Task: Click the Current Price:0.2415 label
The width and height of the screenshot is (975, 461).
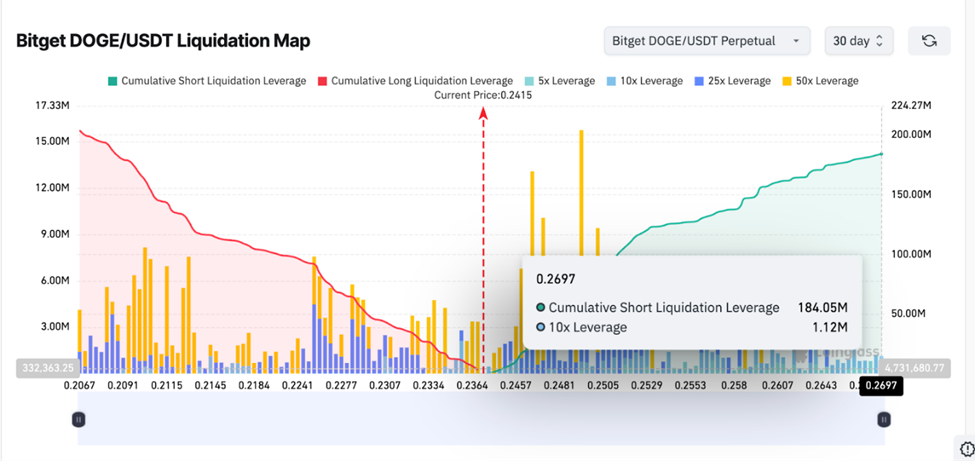Action: click(x=483, y=95)
